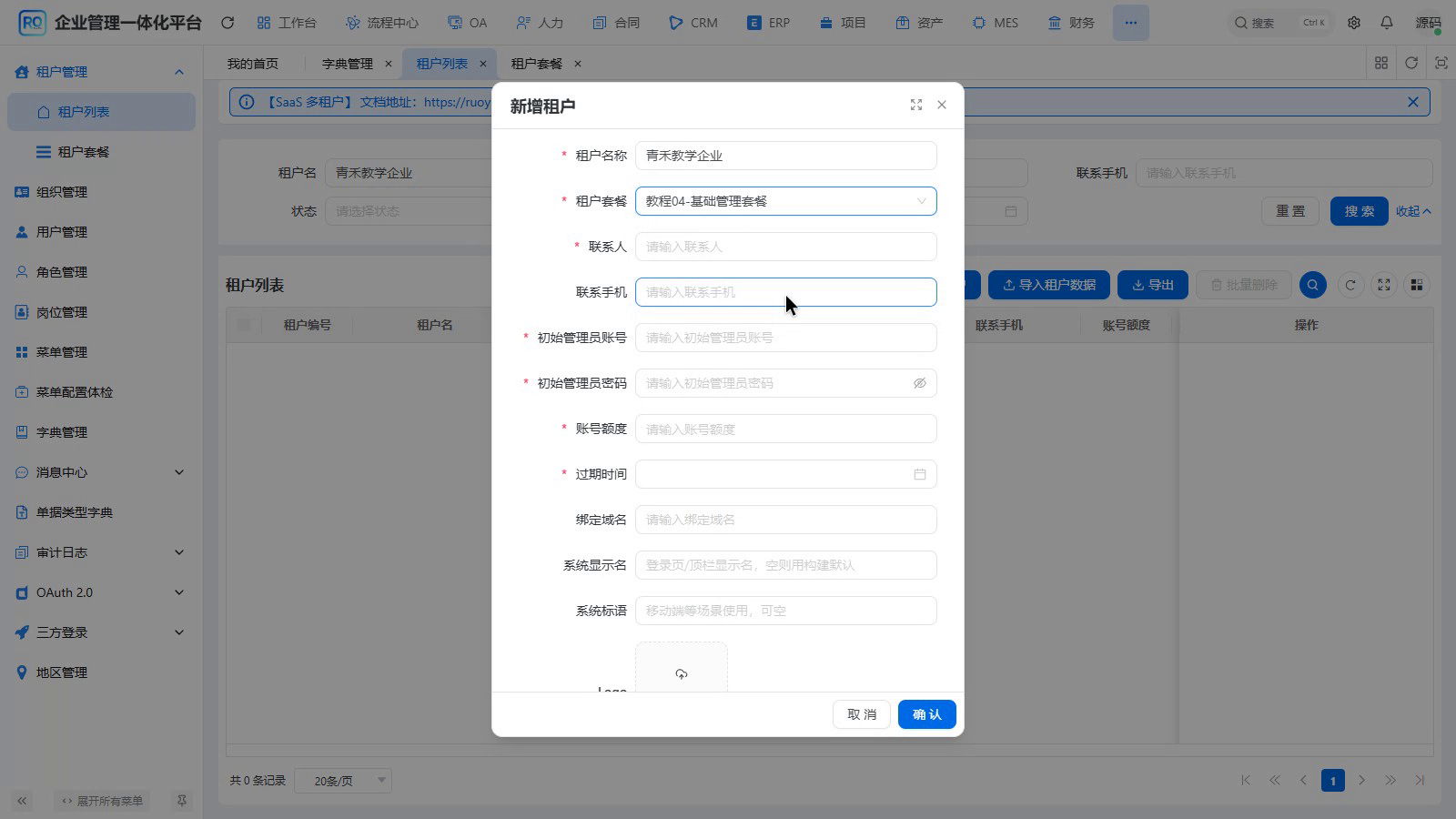Click the Logo upload box
The width and height of the screenshot is (1456, 819).
682,668
